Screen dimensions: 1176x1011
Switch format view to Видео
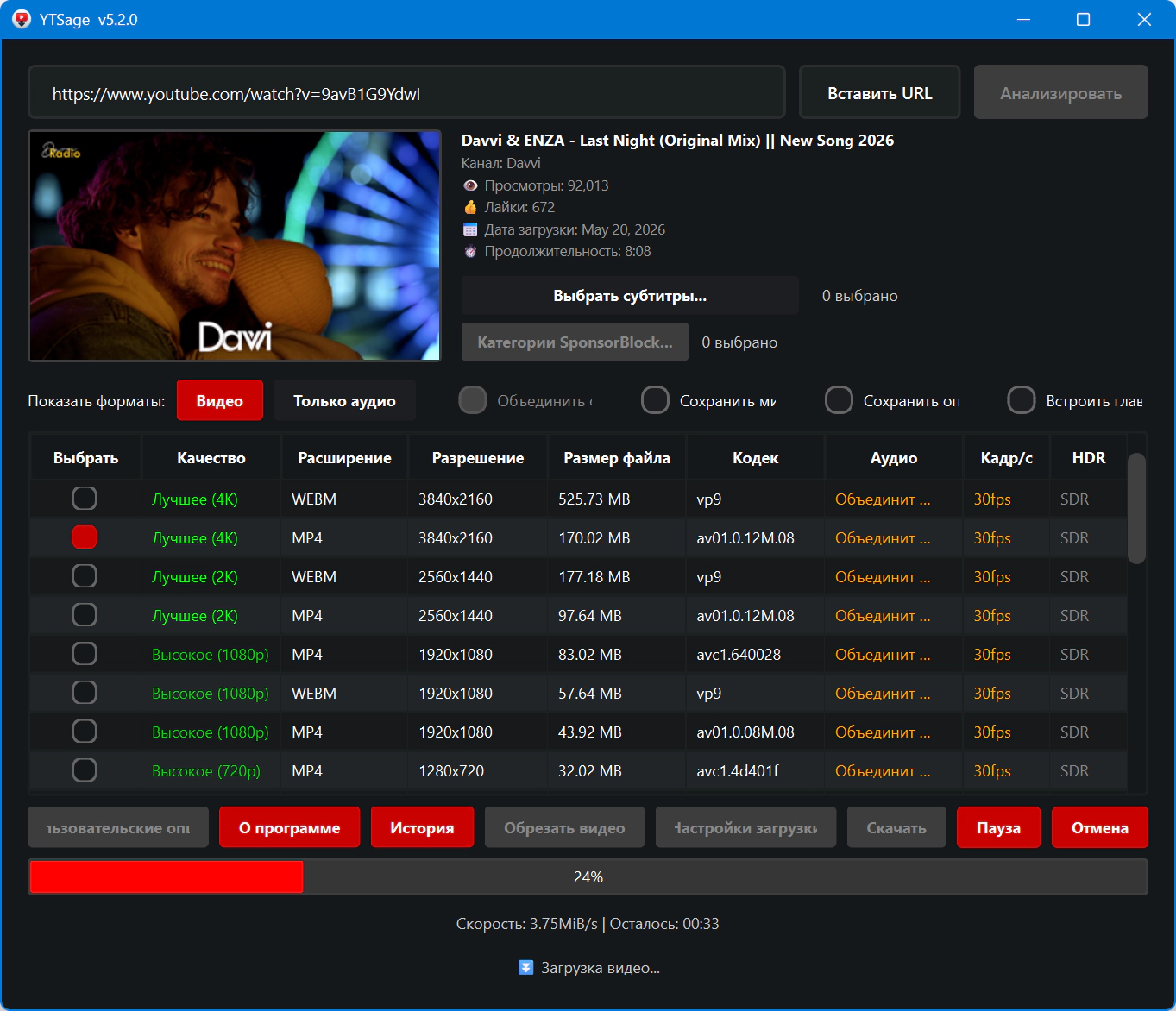click(x=220, y=400)
